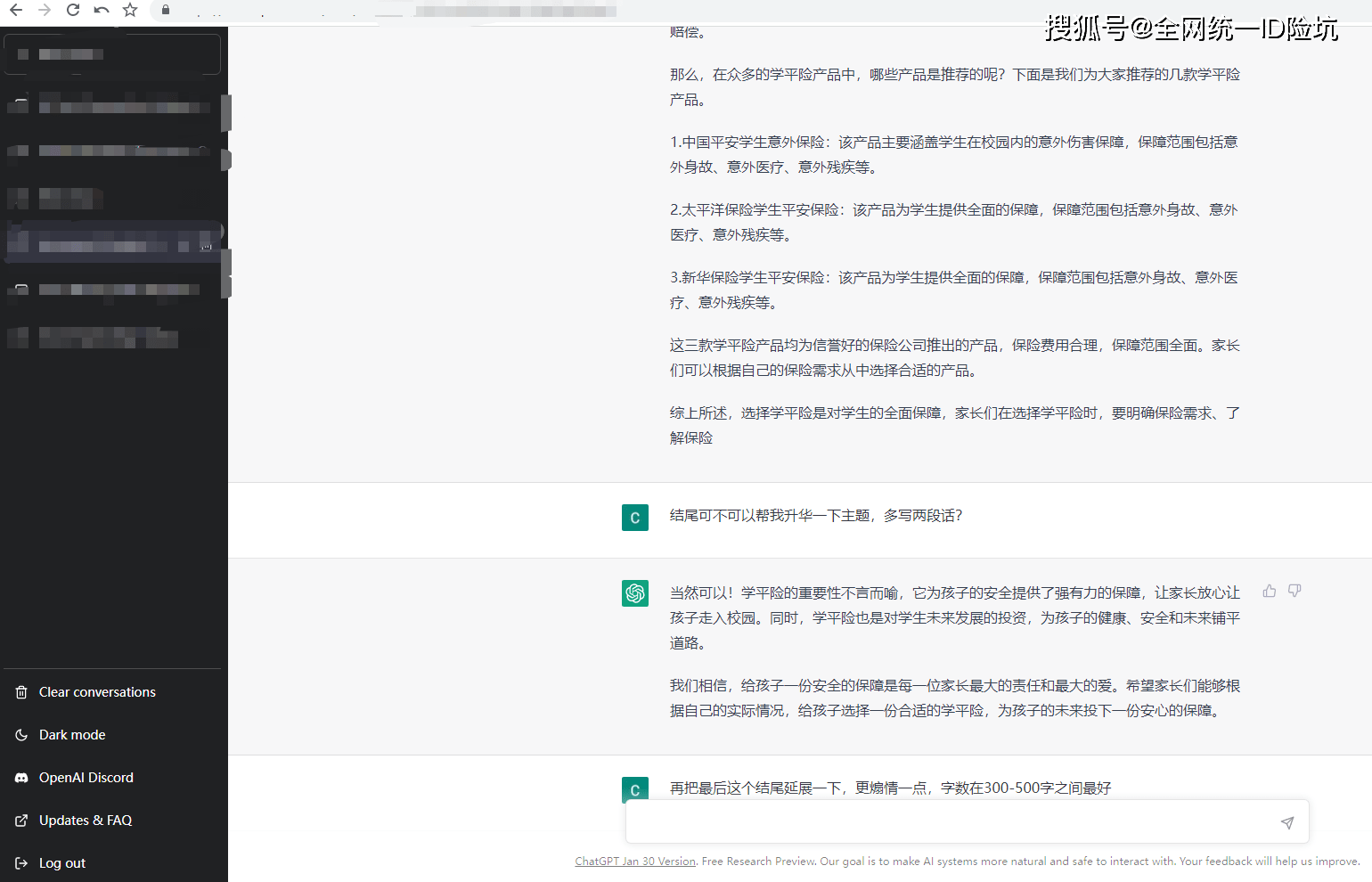Click the moon icon beside Dark mode
Viewport: 1372px width, 882px height.
pos(20,734)
